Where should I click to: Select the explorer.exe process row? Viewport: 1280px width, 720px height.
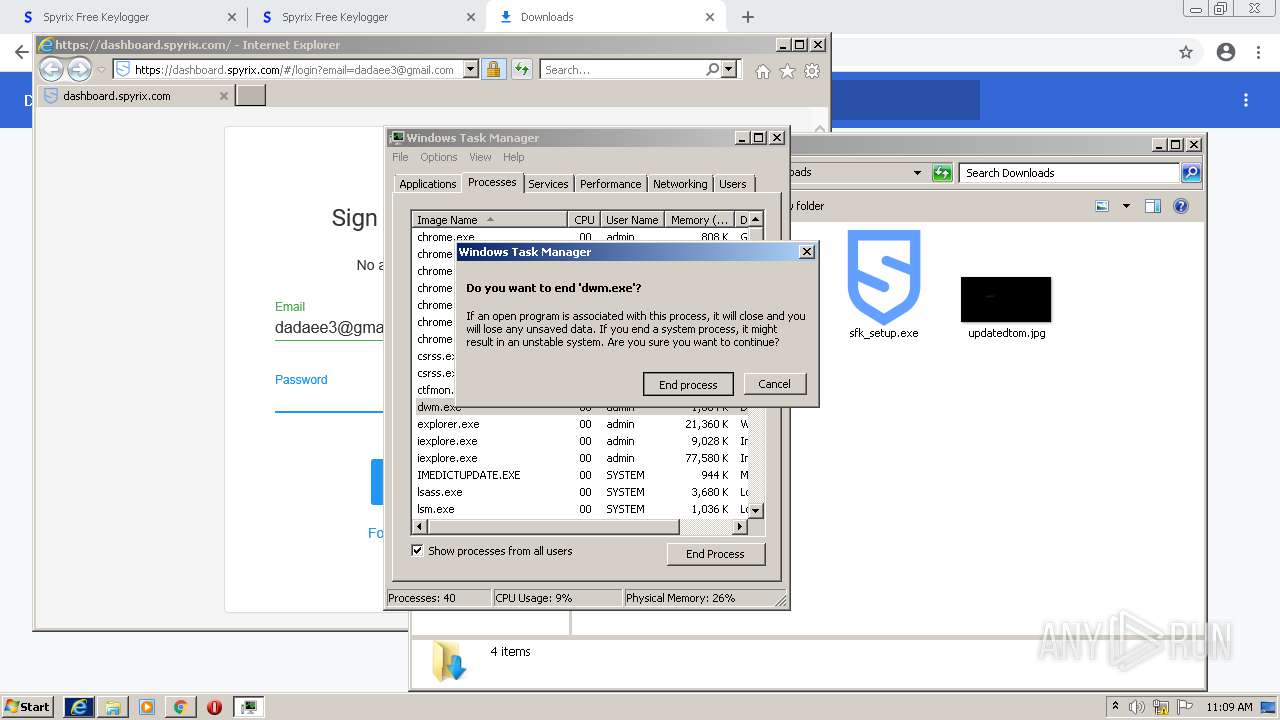tap(581, 424)
